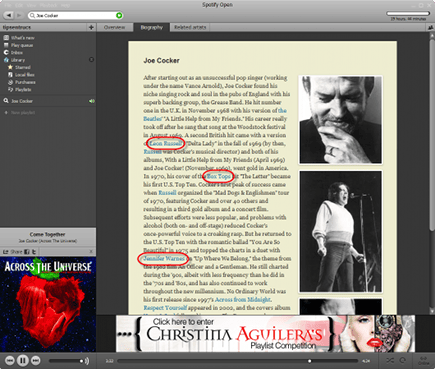Click the track progress slider handle
The height and width of the screenshot is (369, 435).
point(310,361)
